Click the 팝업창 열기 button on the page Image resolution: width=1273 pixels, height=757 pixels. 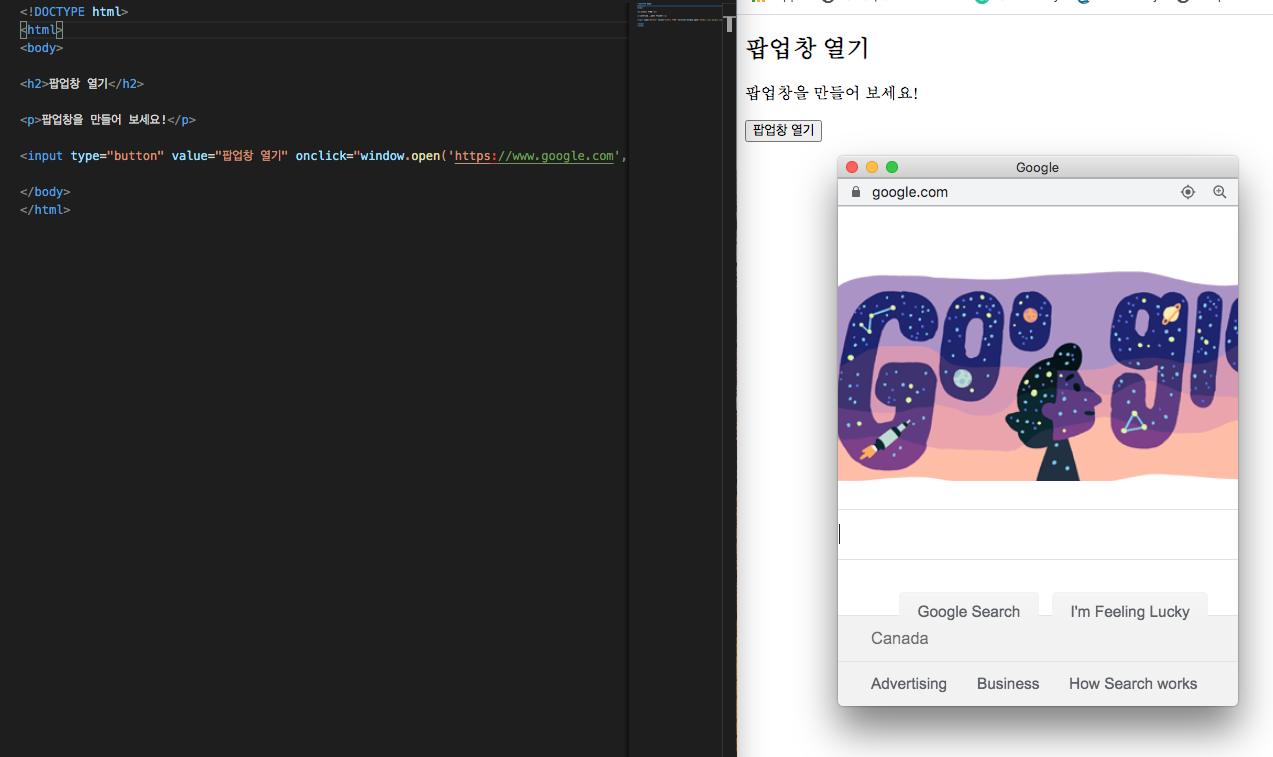[783, 130]
